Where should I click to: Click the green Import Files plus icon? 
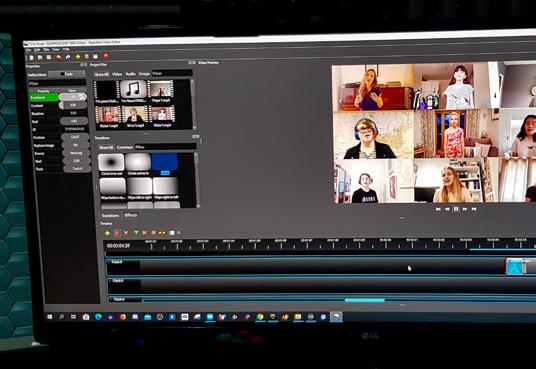[x=78, y=56]
